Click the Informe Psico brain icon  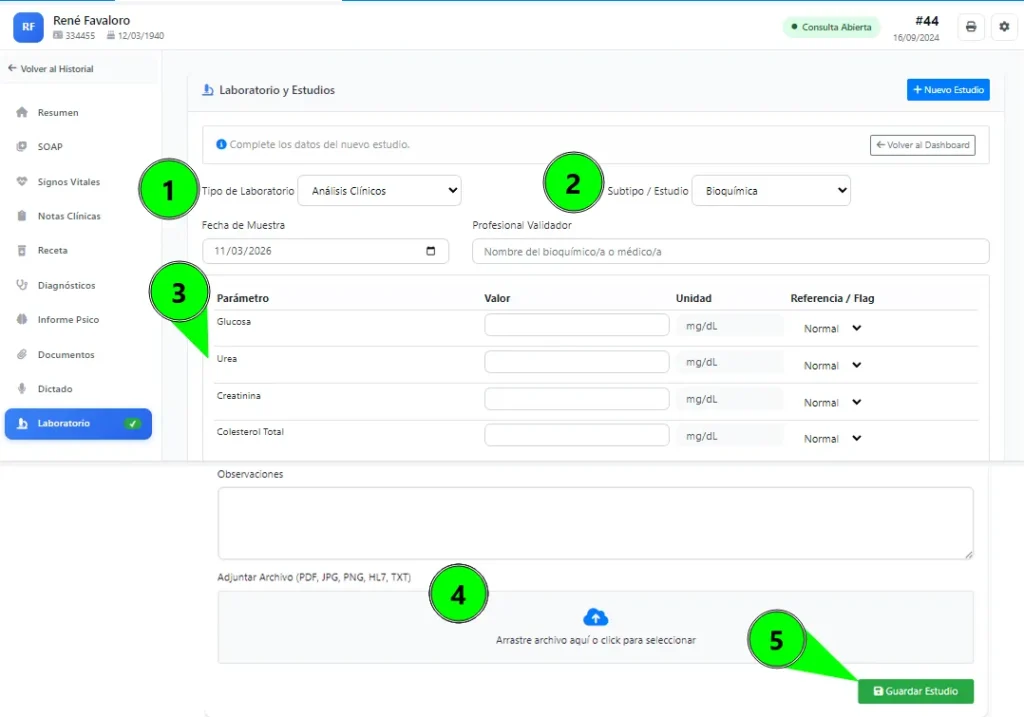tap(22, 319)
